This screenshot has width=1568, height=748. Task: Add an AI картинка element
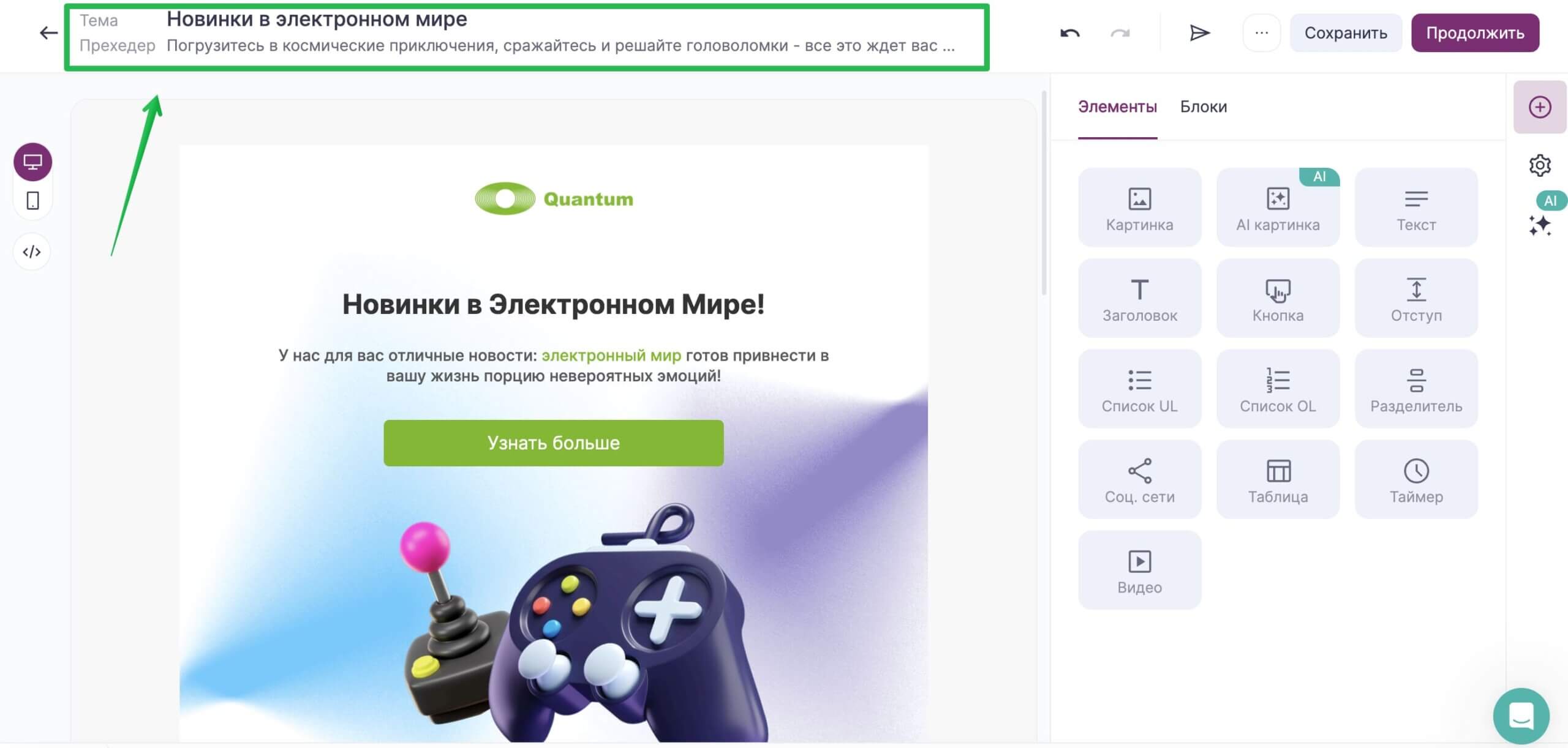click(1278, 208)
